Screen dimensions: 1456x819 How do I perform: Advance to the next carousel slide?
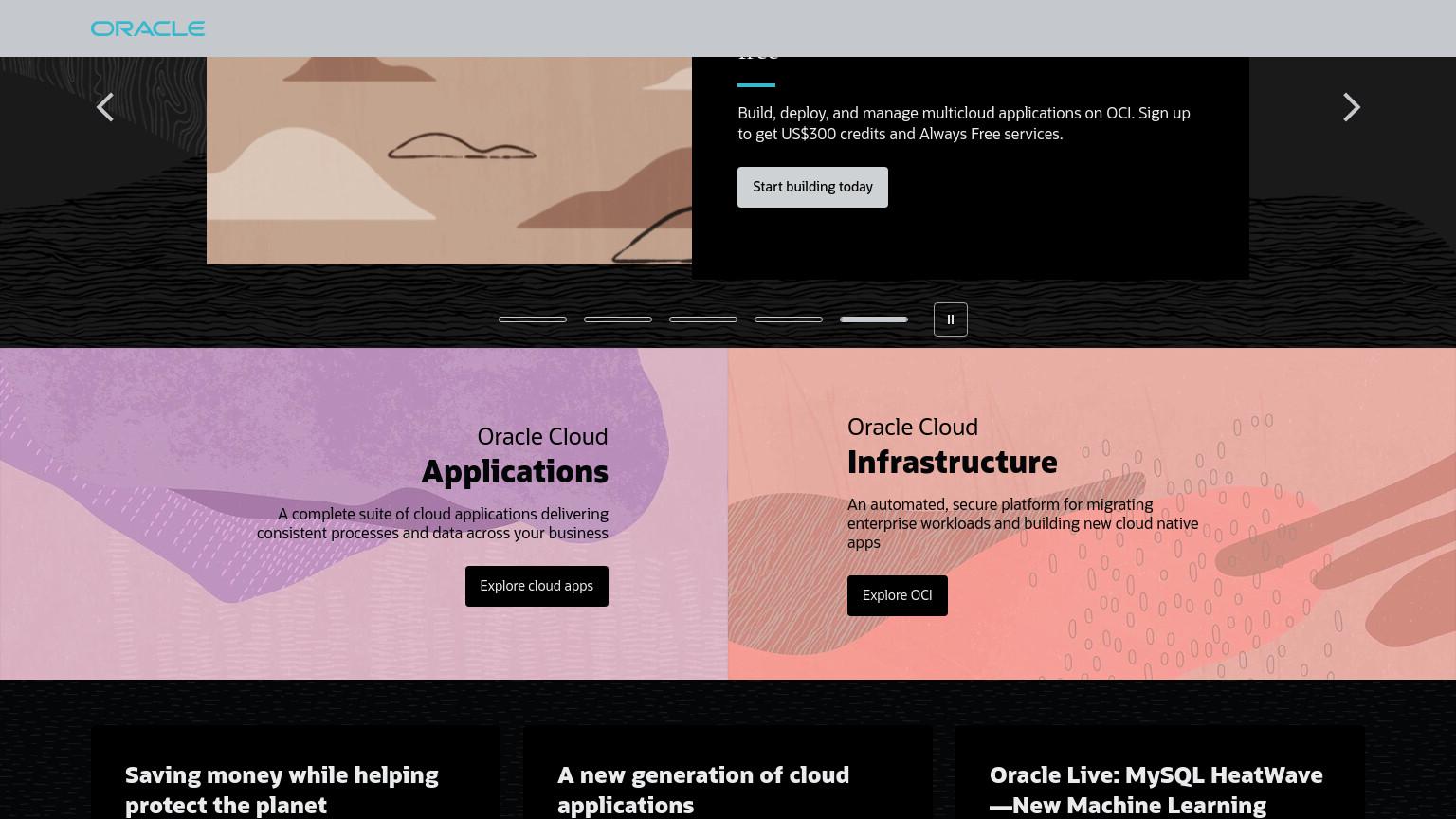coord(1352,107)
